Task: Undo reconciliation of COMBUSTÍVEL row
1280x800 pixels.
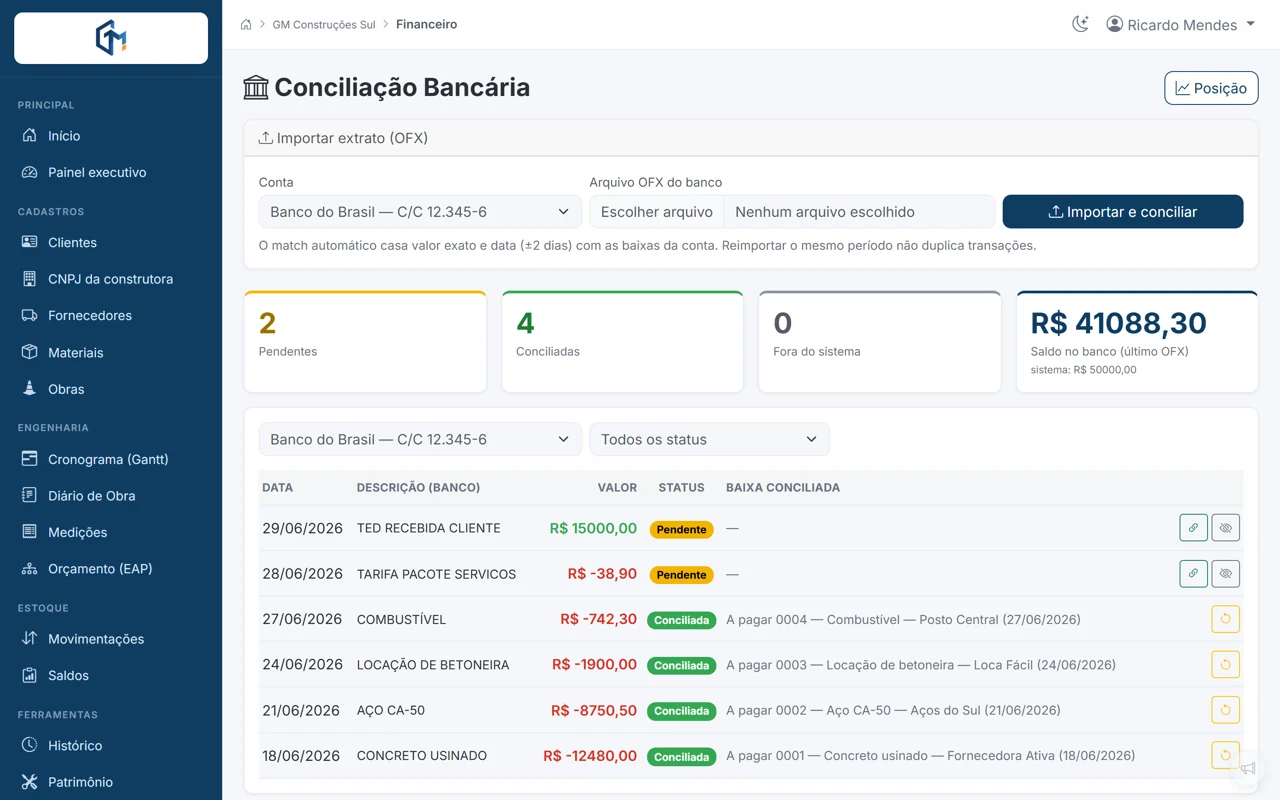Action: coord(1226,619)
